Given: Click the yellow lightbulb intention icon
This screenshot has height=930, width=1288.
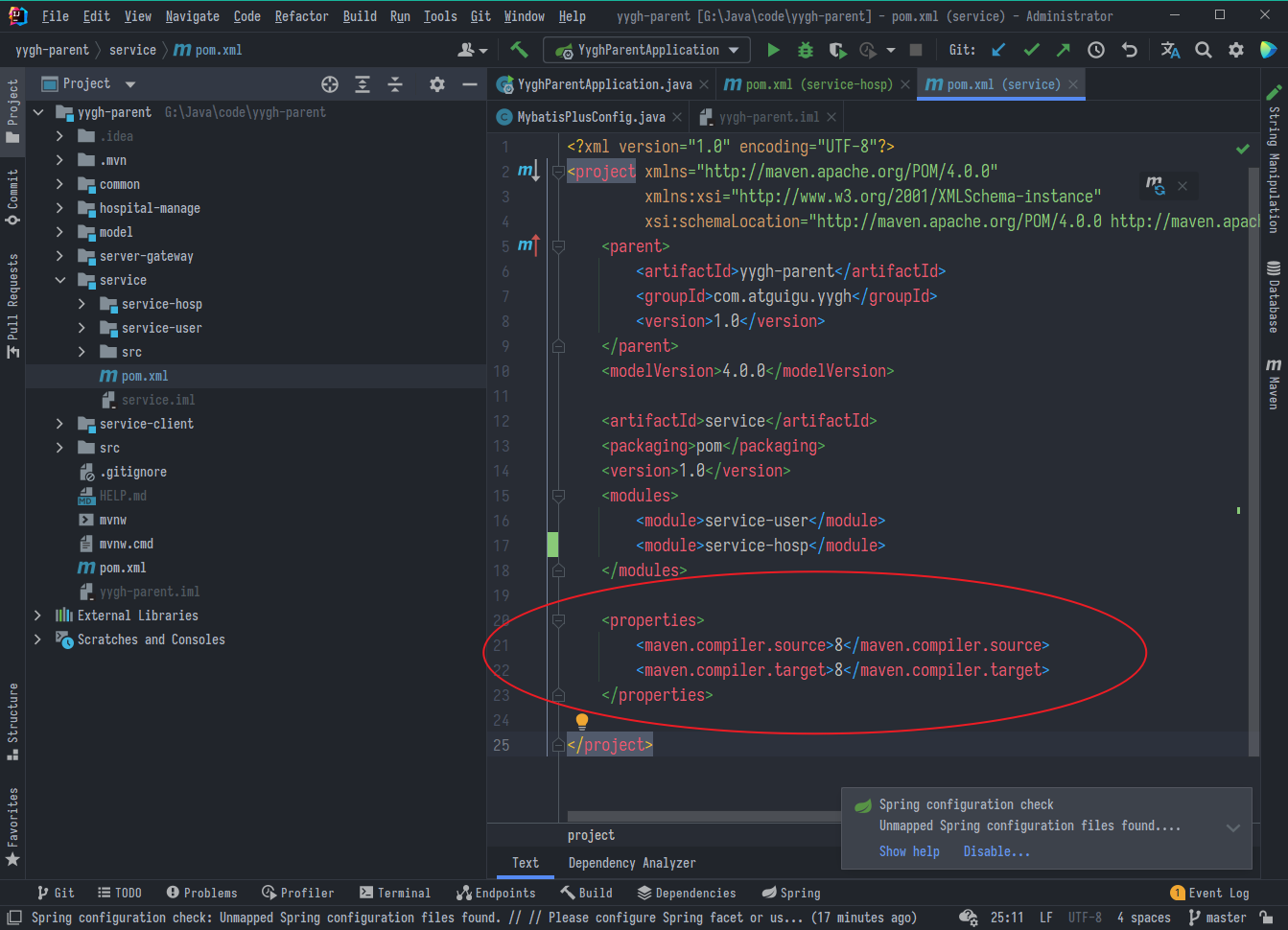Looking at the screenshot, I should tap(581, 721).
